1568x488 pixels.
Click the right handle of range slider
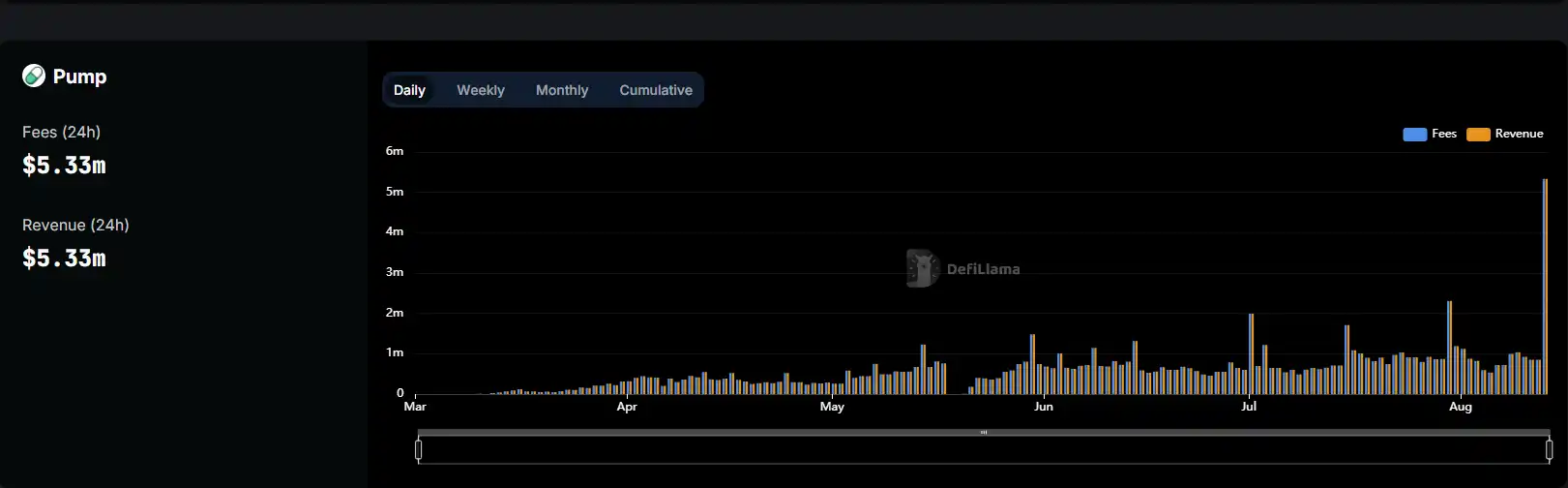click(x=1549, y=449)
